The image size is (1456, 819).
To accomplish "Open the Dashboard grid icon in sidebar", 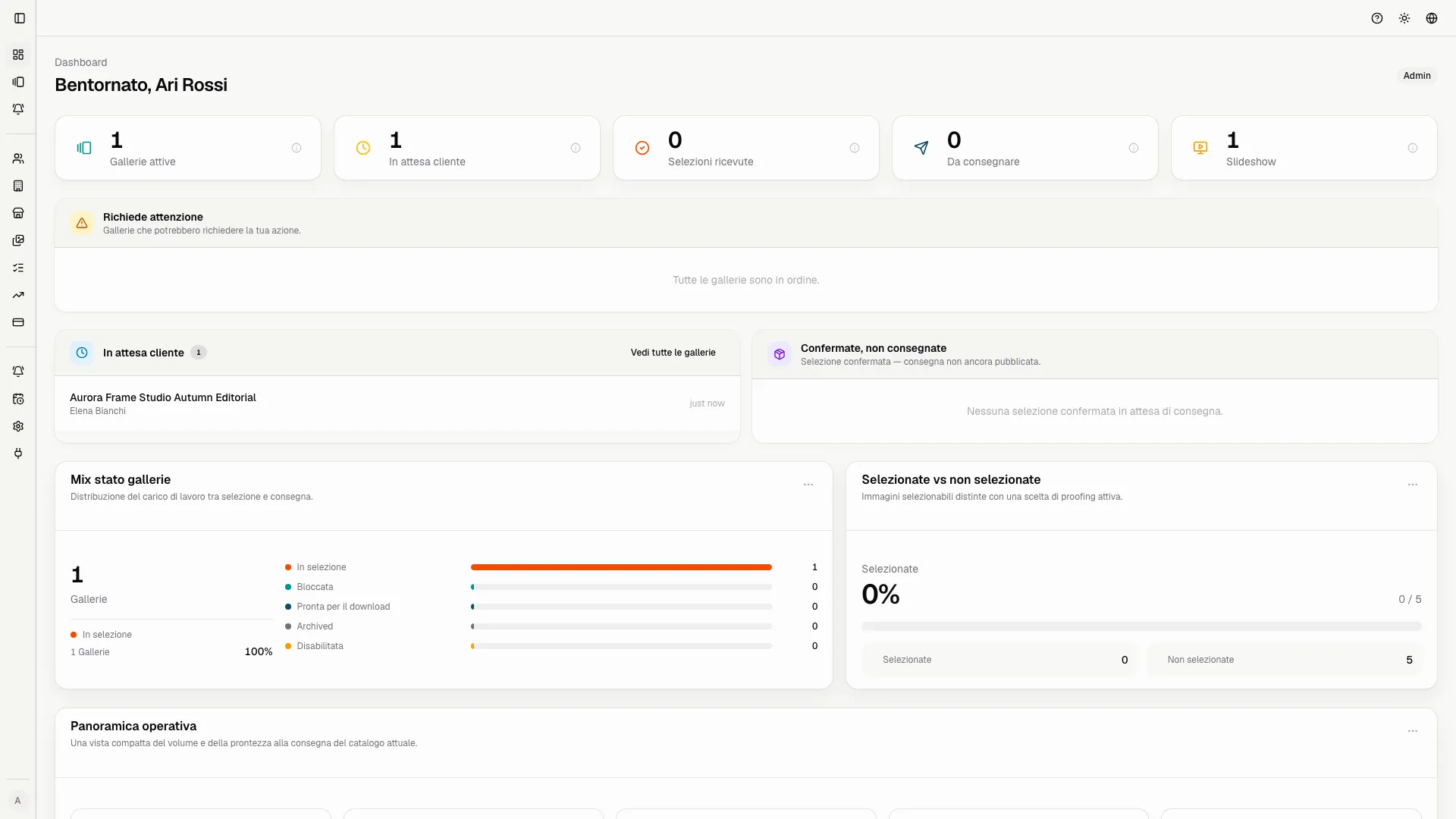I will 18,55.
